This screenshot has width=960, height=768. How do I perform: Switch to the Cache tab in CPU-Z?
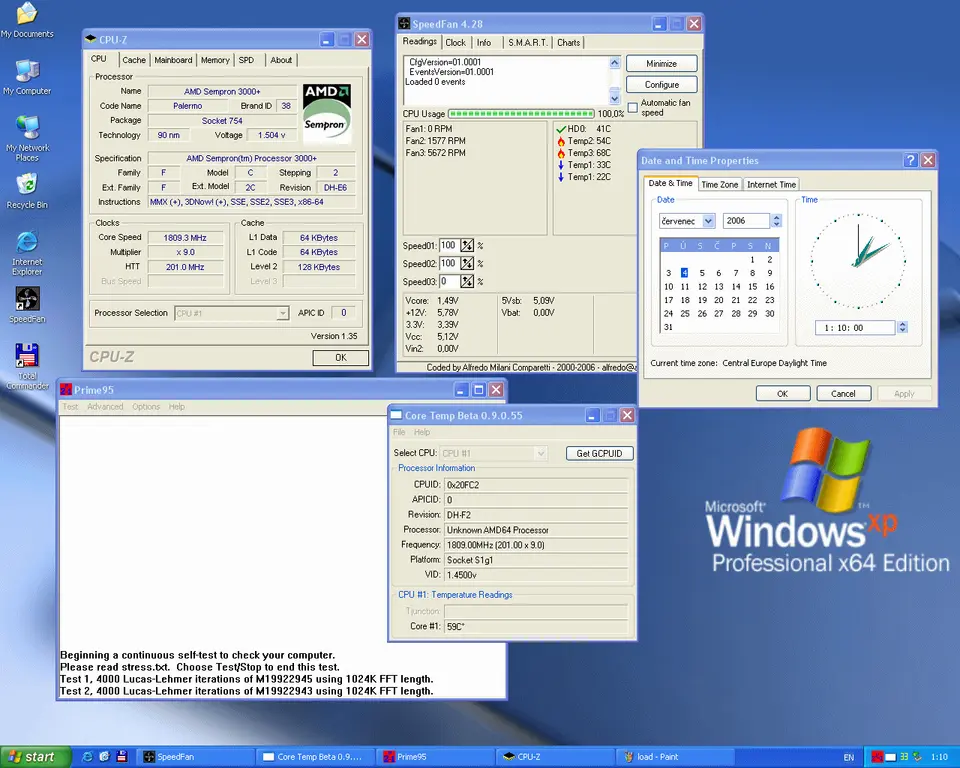(x=133, y=60)
